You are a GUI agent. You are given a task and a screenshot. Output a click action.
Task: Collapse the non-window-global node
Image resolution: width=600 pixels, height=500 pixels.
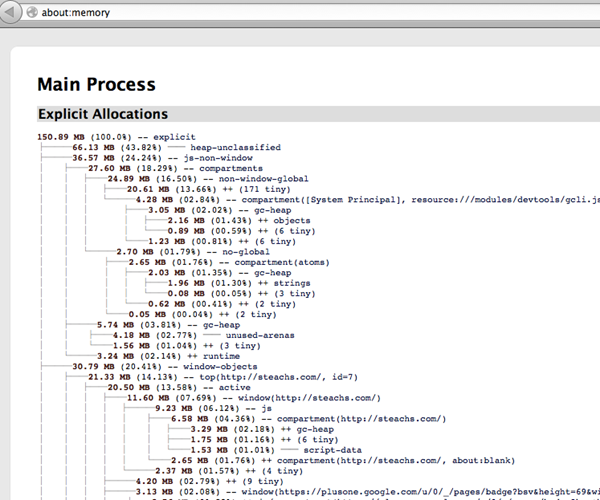tap(208, 179)
